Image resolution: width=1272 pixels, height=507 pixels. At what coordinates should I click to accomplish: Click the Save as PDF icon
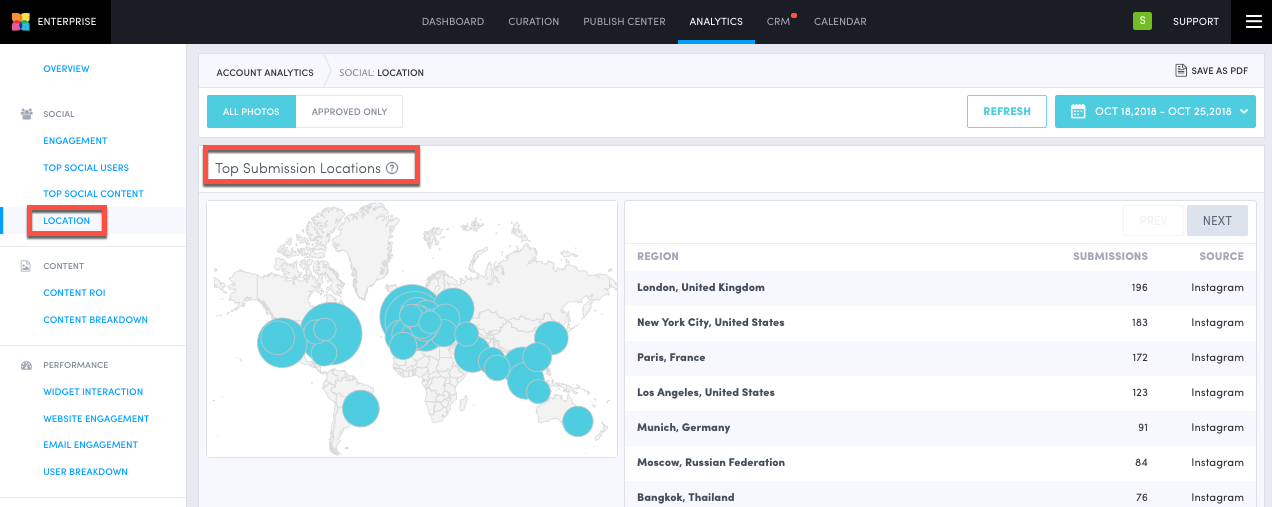tap(1181, 71)
